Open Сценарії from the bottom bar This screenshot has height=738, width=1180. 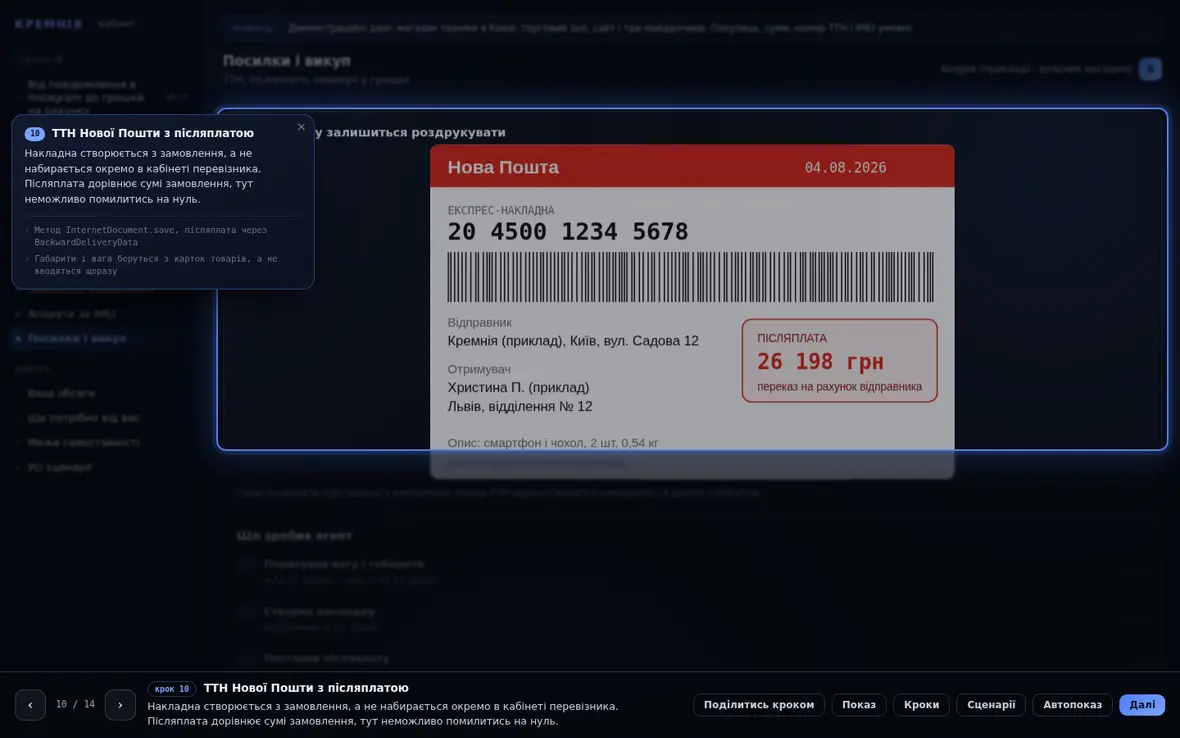point(991,705)
